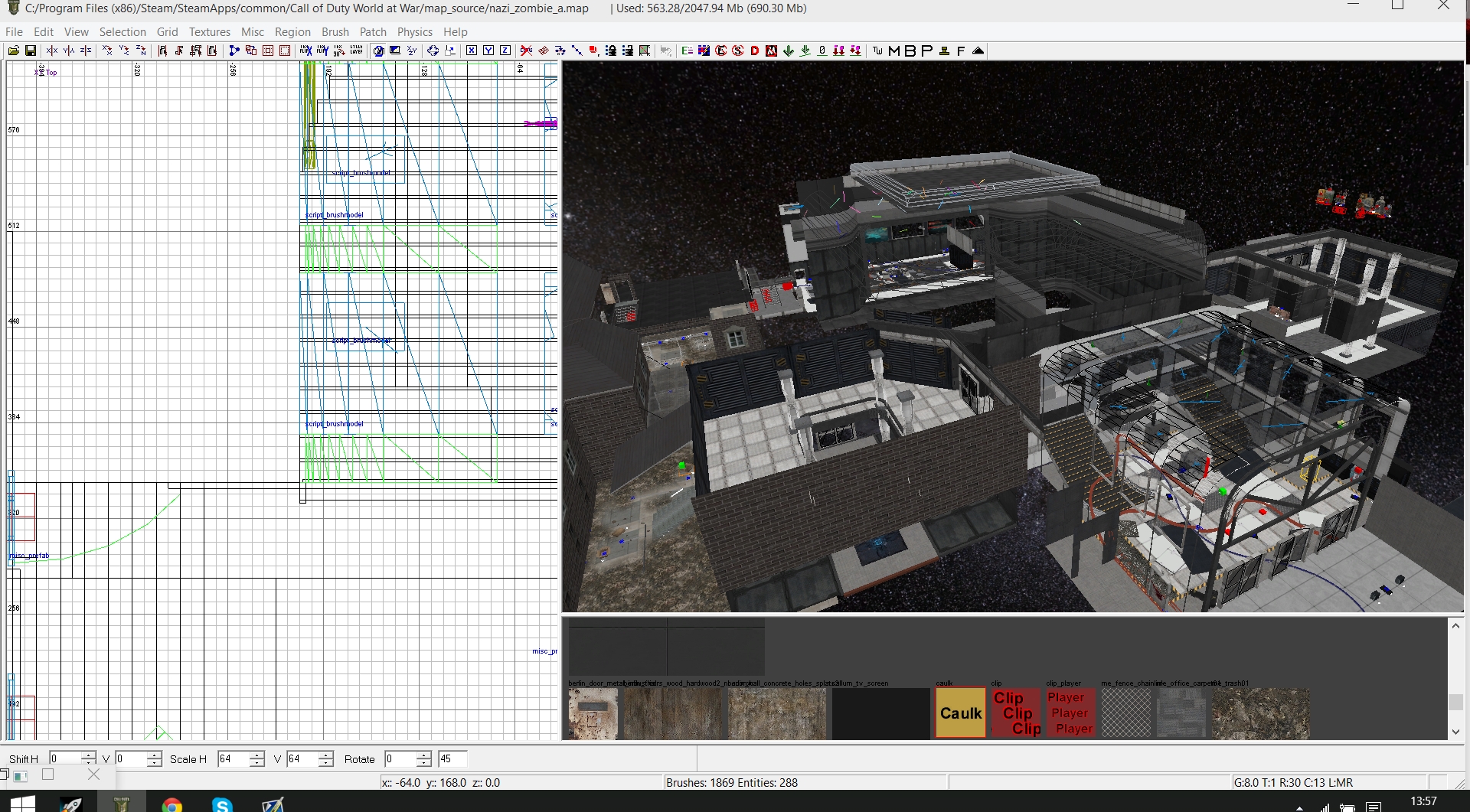The height and width of the screenshot is (812, 1470).
Task: Click the blue connect-entities nodes icon
Action: pyautogui.click(x=234, y=51)
